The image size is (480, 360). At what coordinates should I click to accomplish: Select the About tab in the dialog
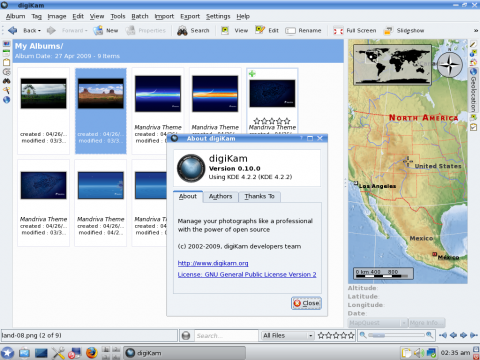click(x=188, y=196)
